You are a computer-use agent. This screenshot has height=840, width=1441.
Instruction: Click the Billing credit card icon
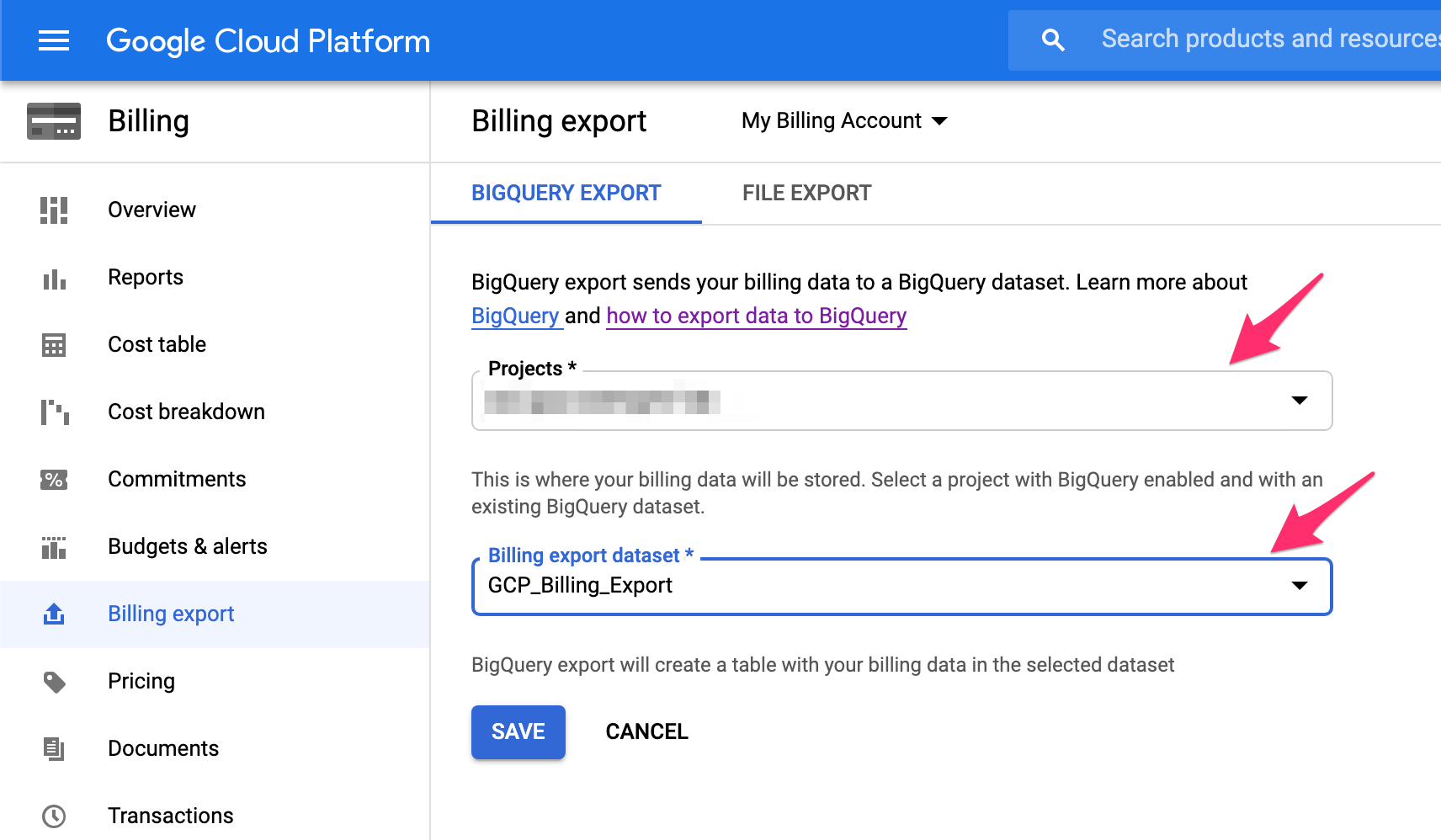(54, 121)
